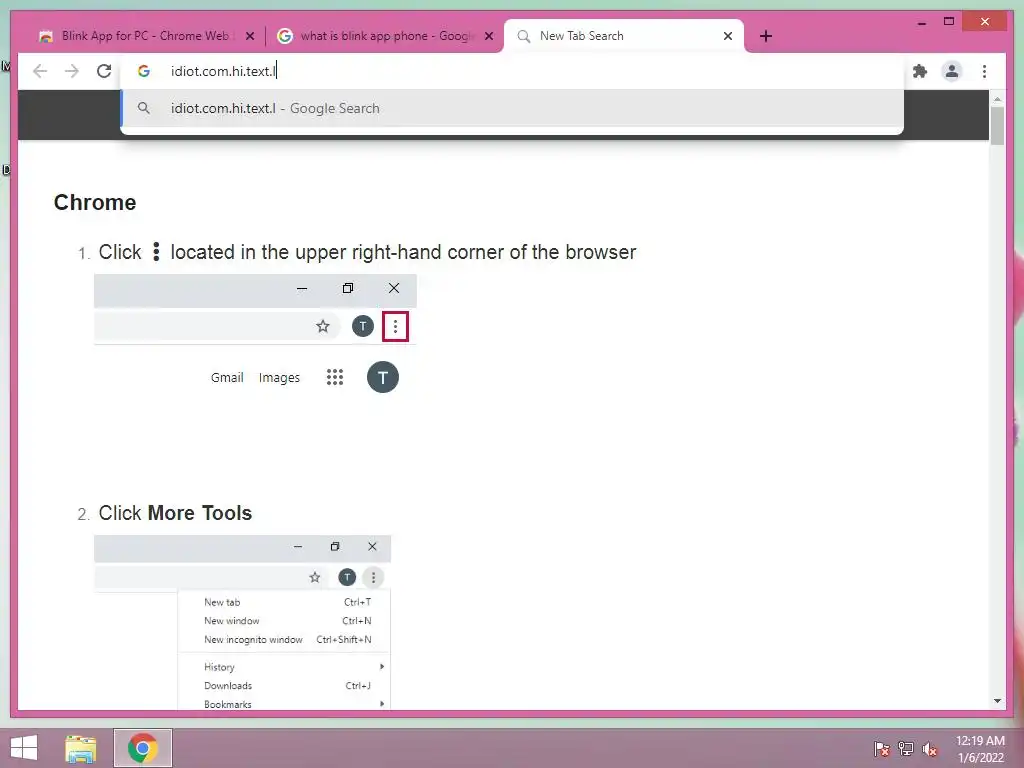Close the Blink App for PC tab
Viewport: 1024px width, 768px height.
pyautogui.click(x=249, y=36)
